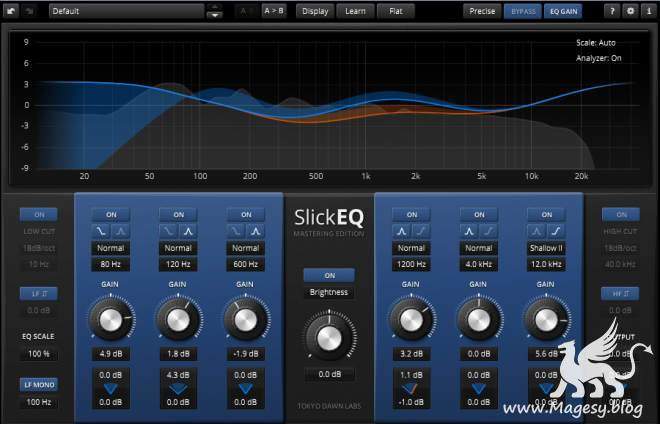660x424 pixels.
Task: Open Normal model dropdown for 4.0 kHz band
Action: [479, 248]
